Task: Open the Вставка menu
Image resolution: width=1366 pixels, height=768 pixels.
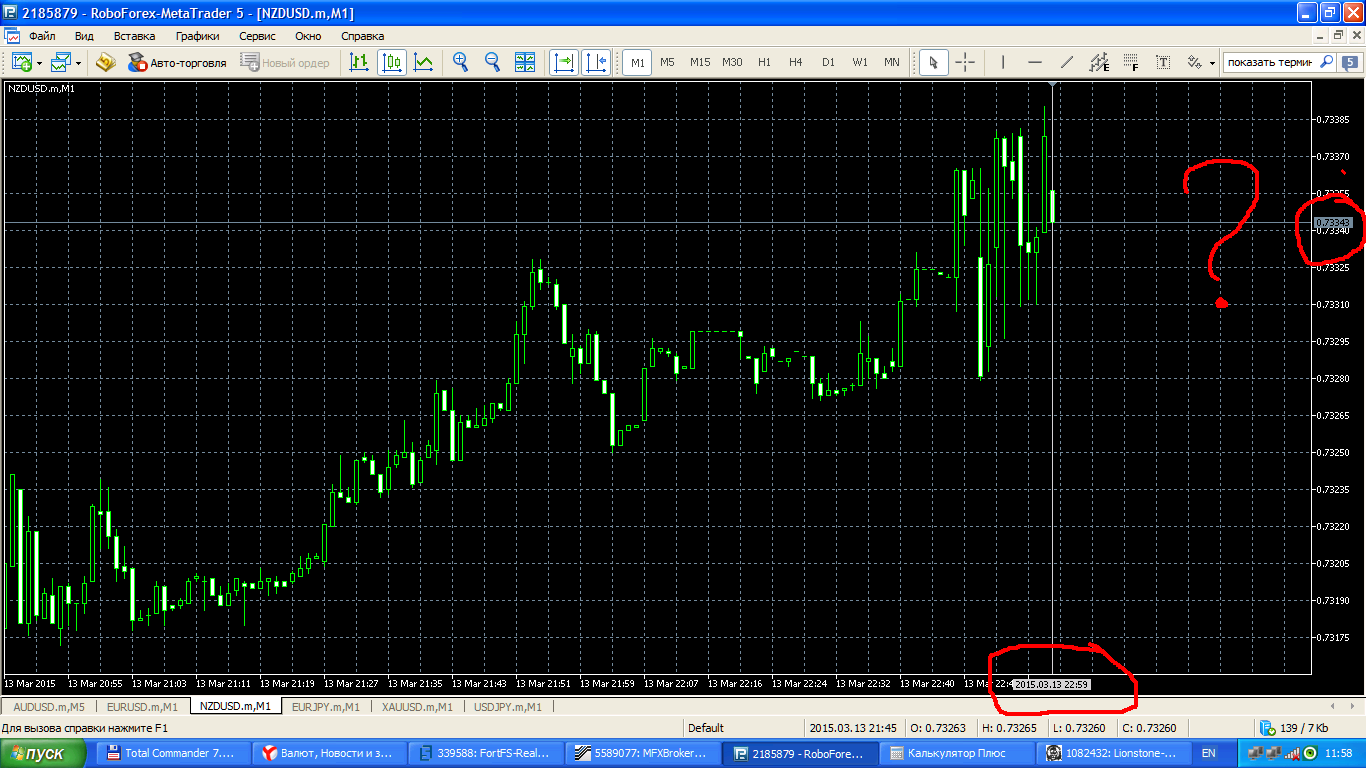Action: click(x=134, y=35)
